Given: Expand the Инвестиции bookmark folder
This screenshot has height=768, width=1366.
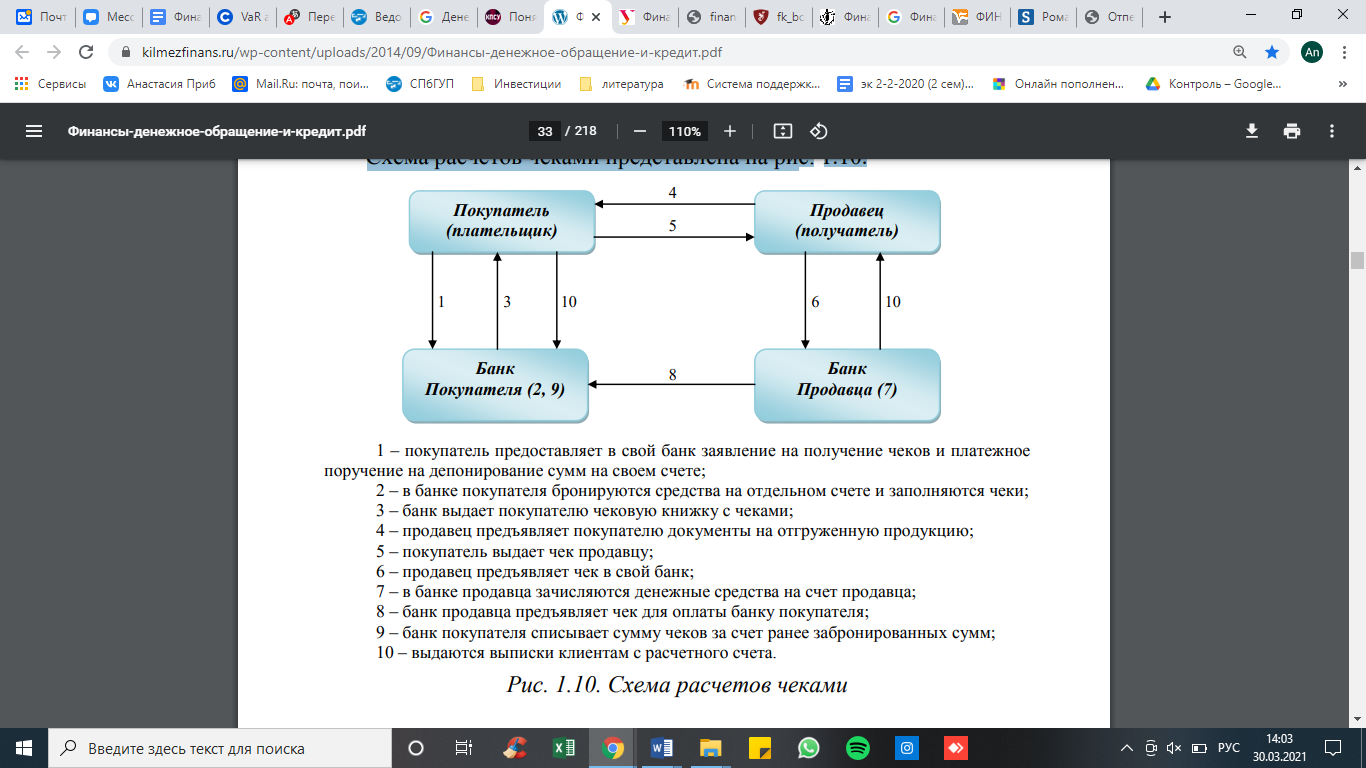Looking at the screenshot, I should click(516, 84).
